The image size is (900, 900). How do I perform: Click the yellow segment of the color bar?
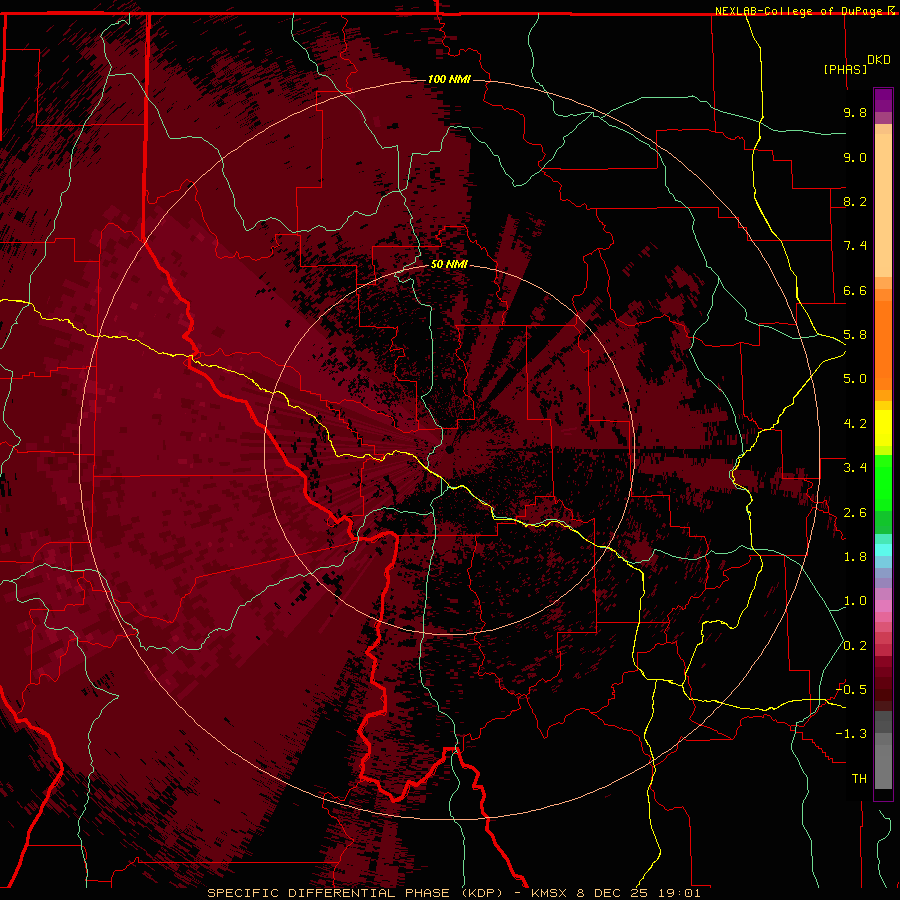click(883, 428)
